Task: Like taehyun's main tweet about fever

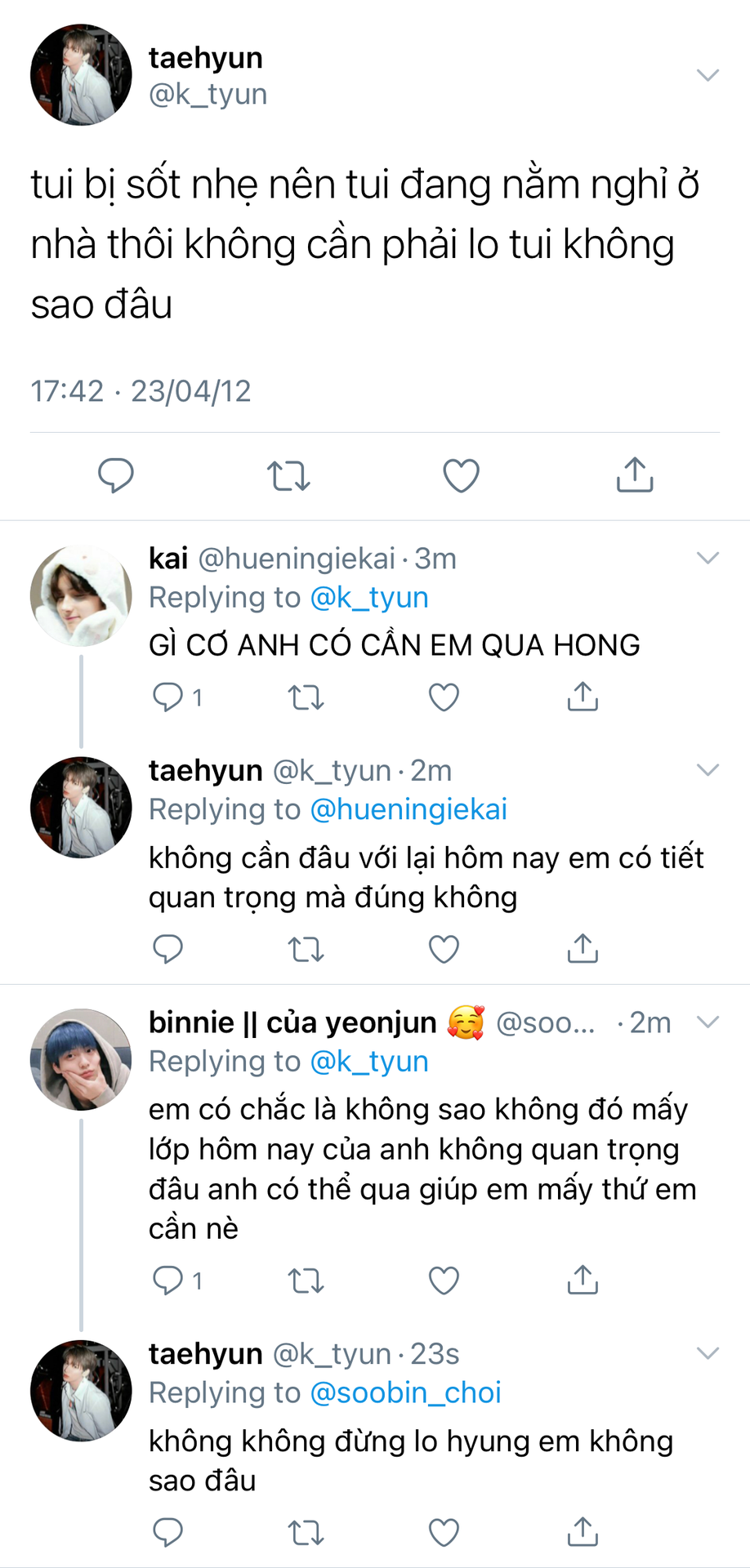Action: pyautogui.click(x=461, y=475)
